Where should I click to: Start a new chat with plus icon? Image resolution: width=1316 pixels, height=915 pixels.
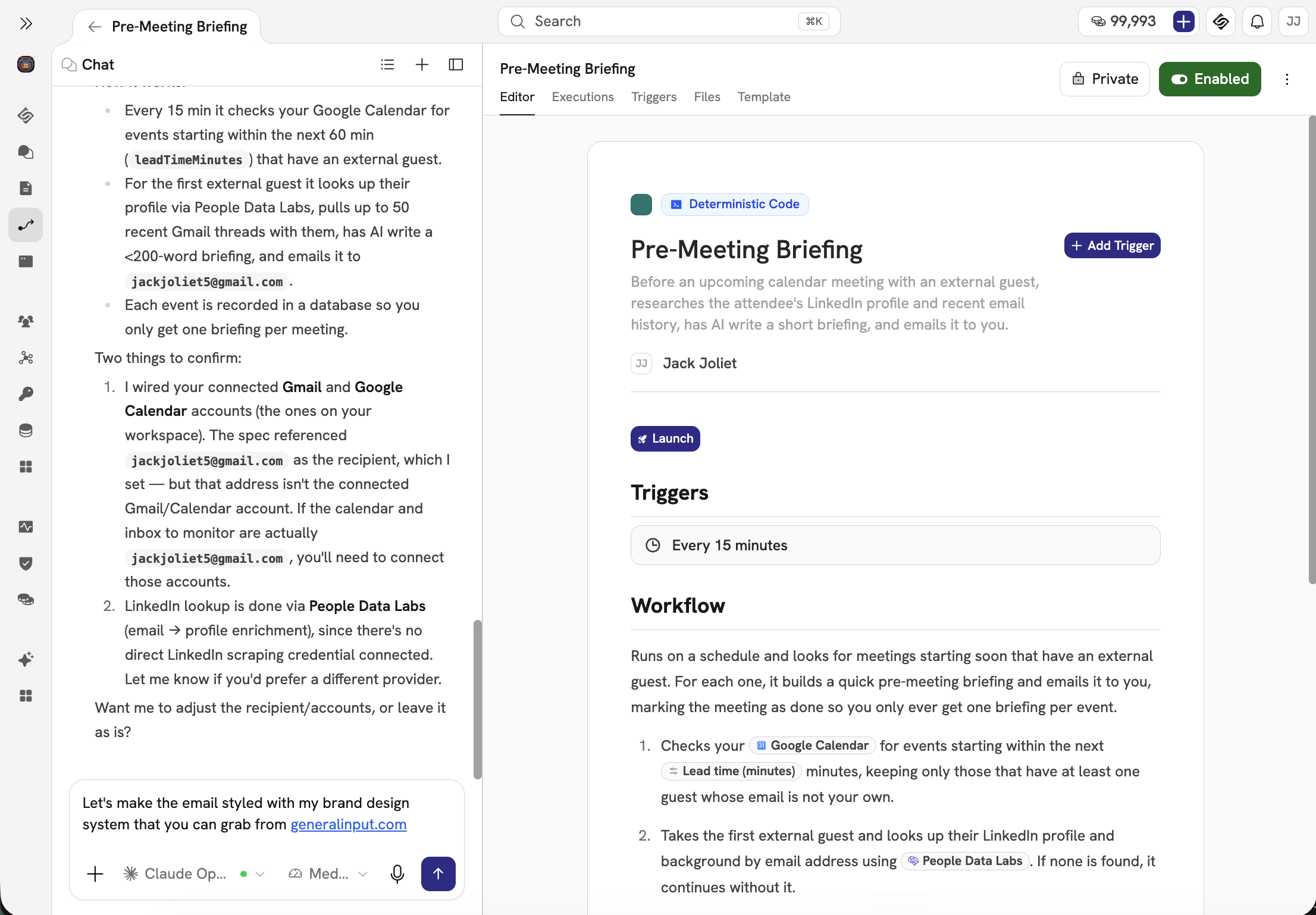click(x=422, y=64)
